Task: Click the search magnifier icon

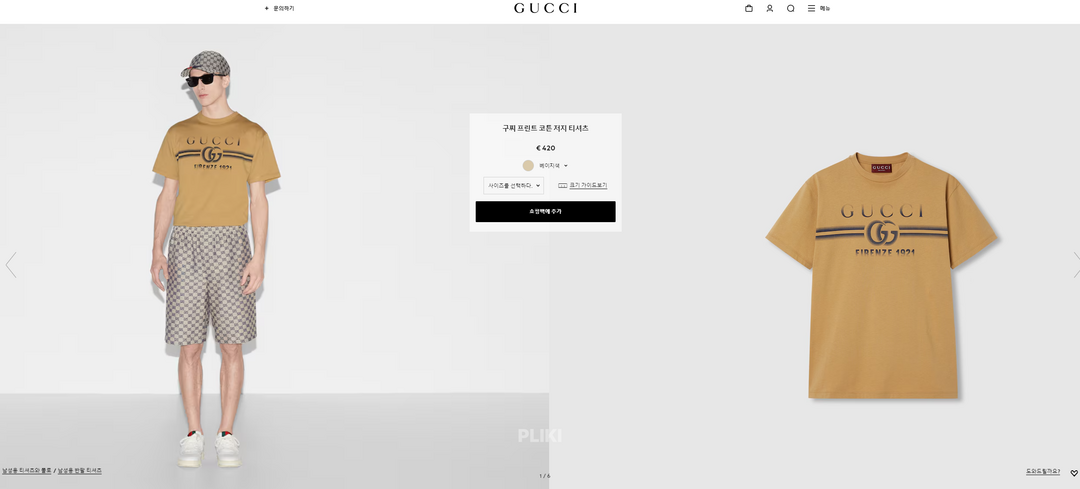Action: [791, 8]
